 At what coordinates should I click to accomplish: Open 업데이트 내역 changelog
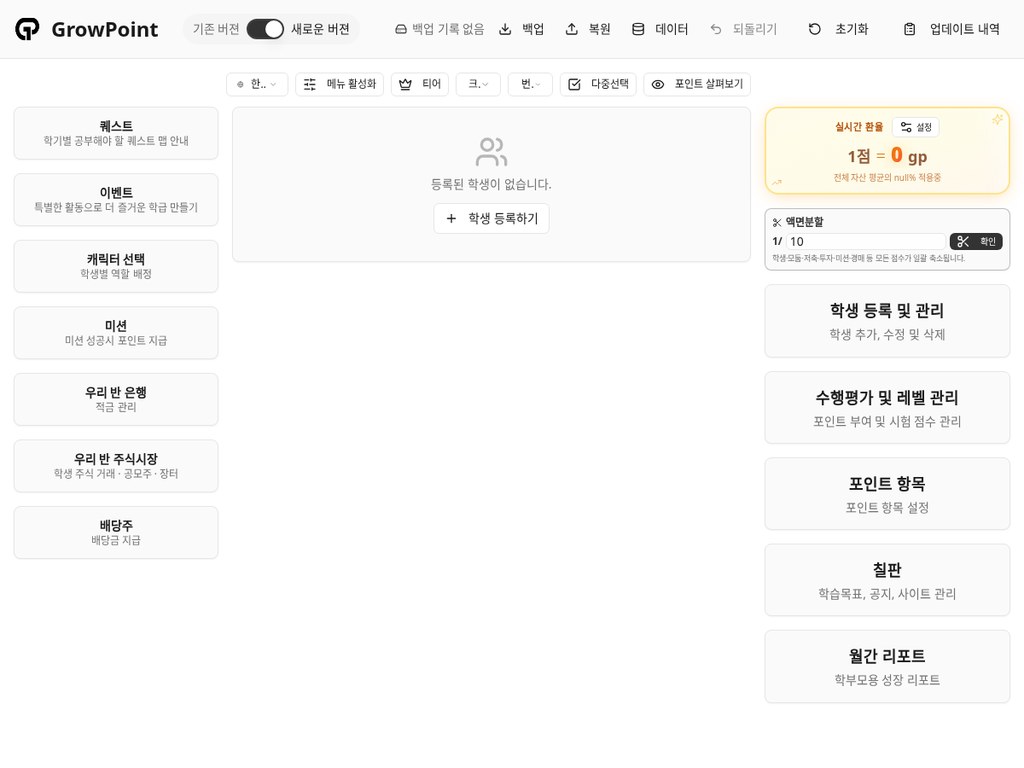click(x=952, y=29)
